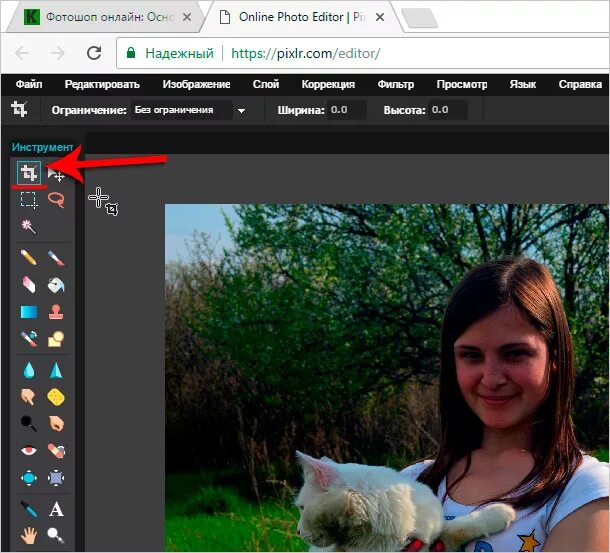Select the Color Replace tool
Viewport: 610px width, 553px height.
coord(29,339)
